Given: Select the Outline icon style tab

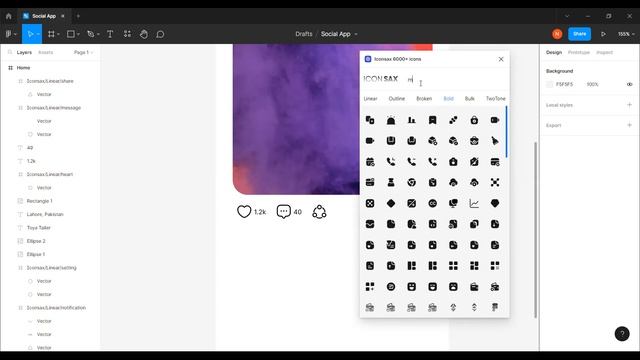Looking at the screenshot, I should coord(397,99).
